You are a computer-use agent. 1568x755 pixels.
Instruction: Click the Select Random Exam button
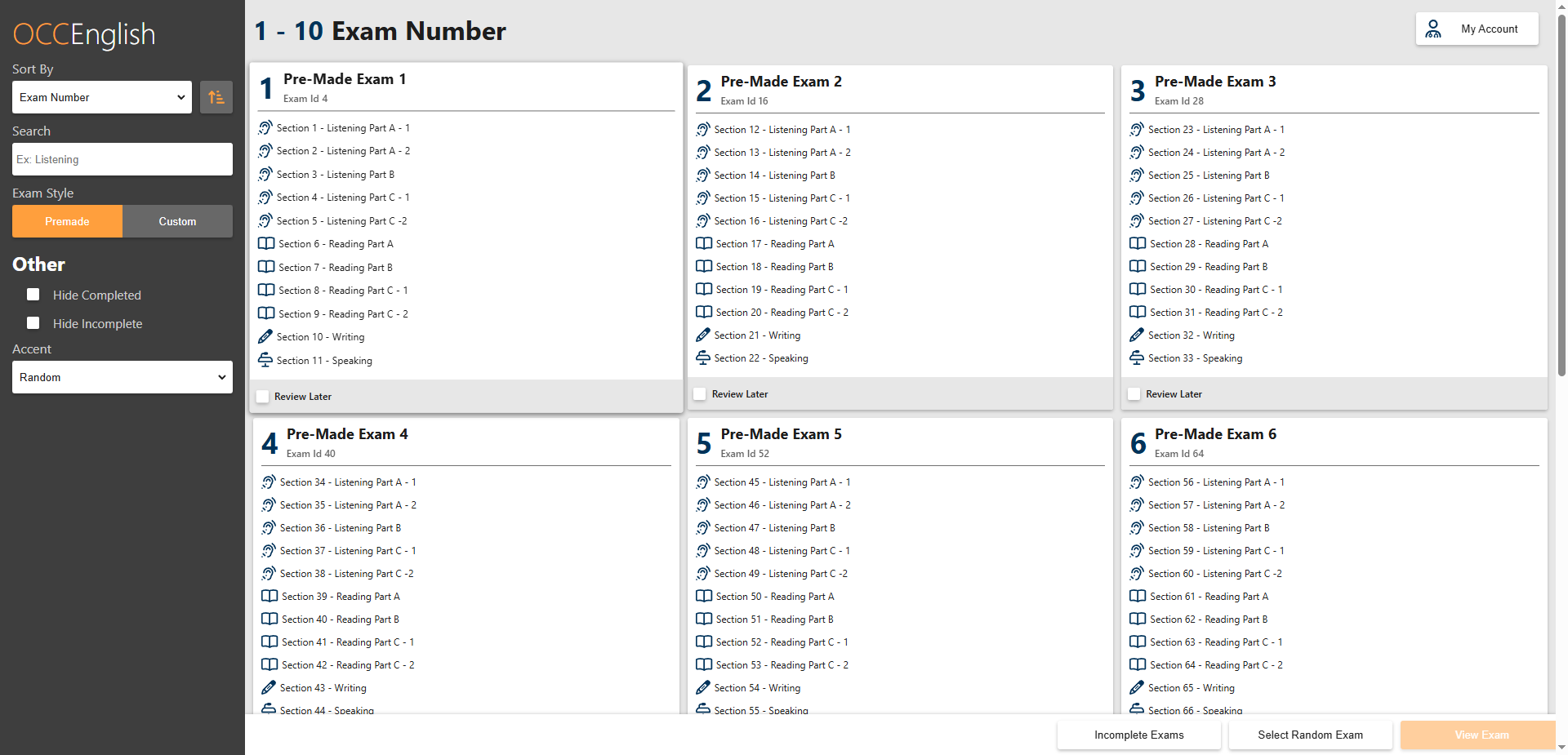(1311, 735)
